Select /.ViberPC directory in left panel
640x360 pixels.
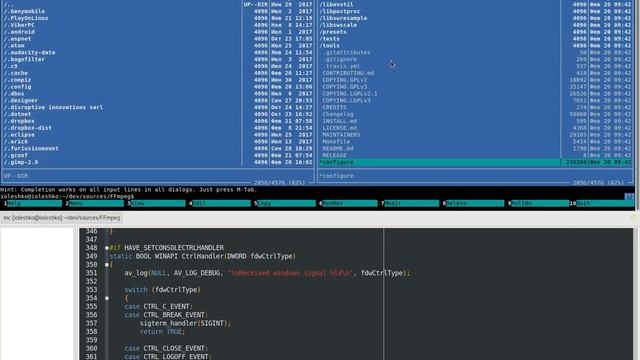(19, 25)
